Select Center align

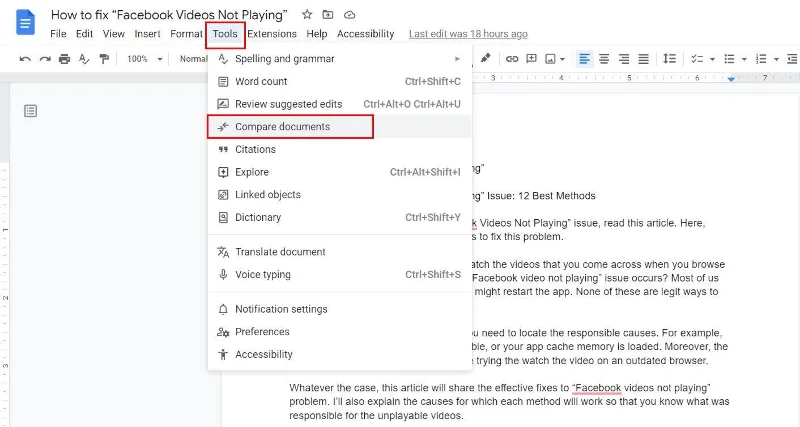point(604,59)
